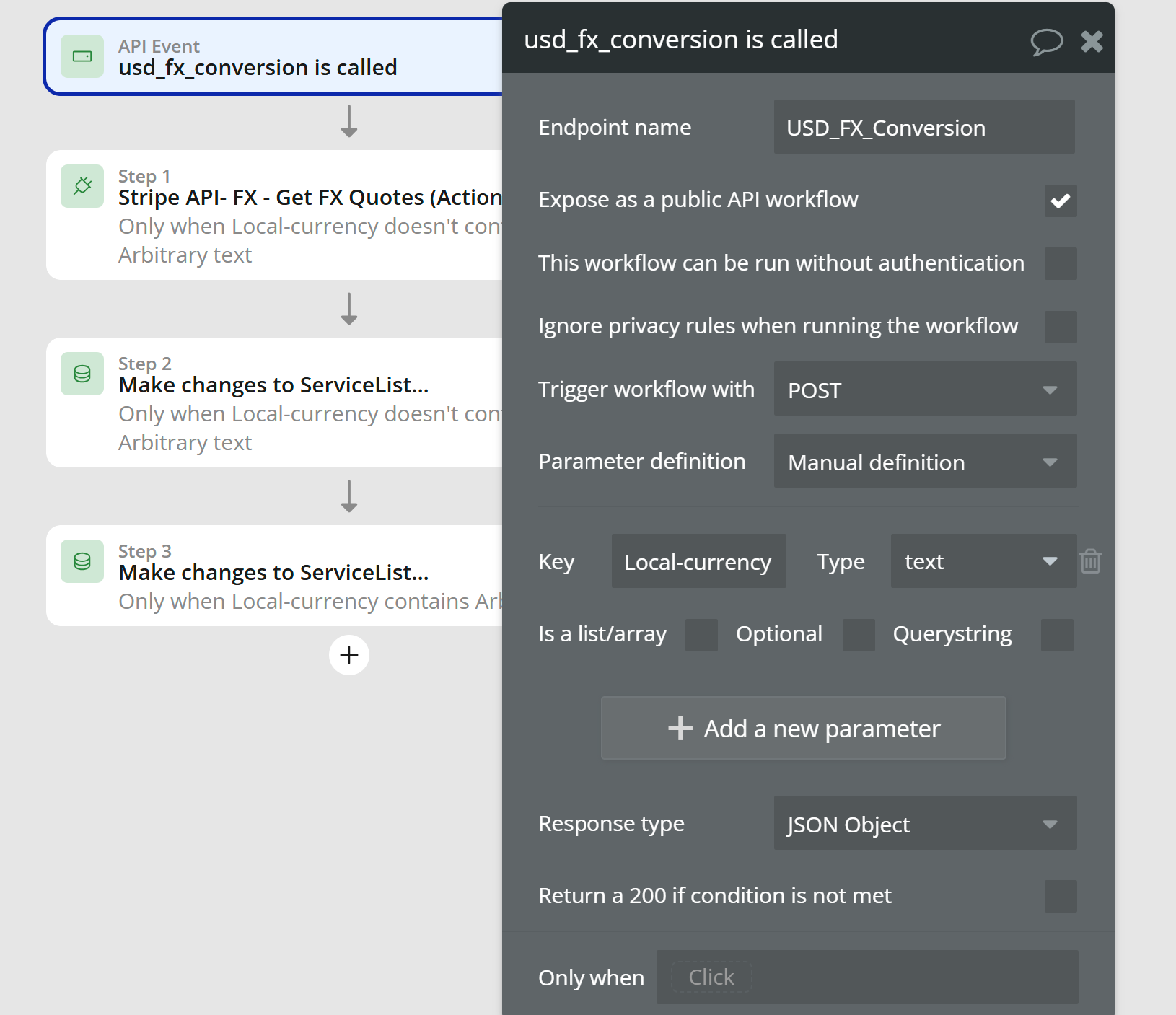Select Step 3 Make changes to ServiceList
Screen dimensions: 1176x1015
point(274,573)
